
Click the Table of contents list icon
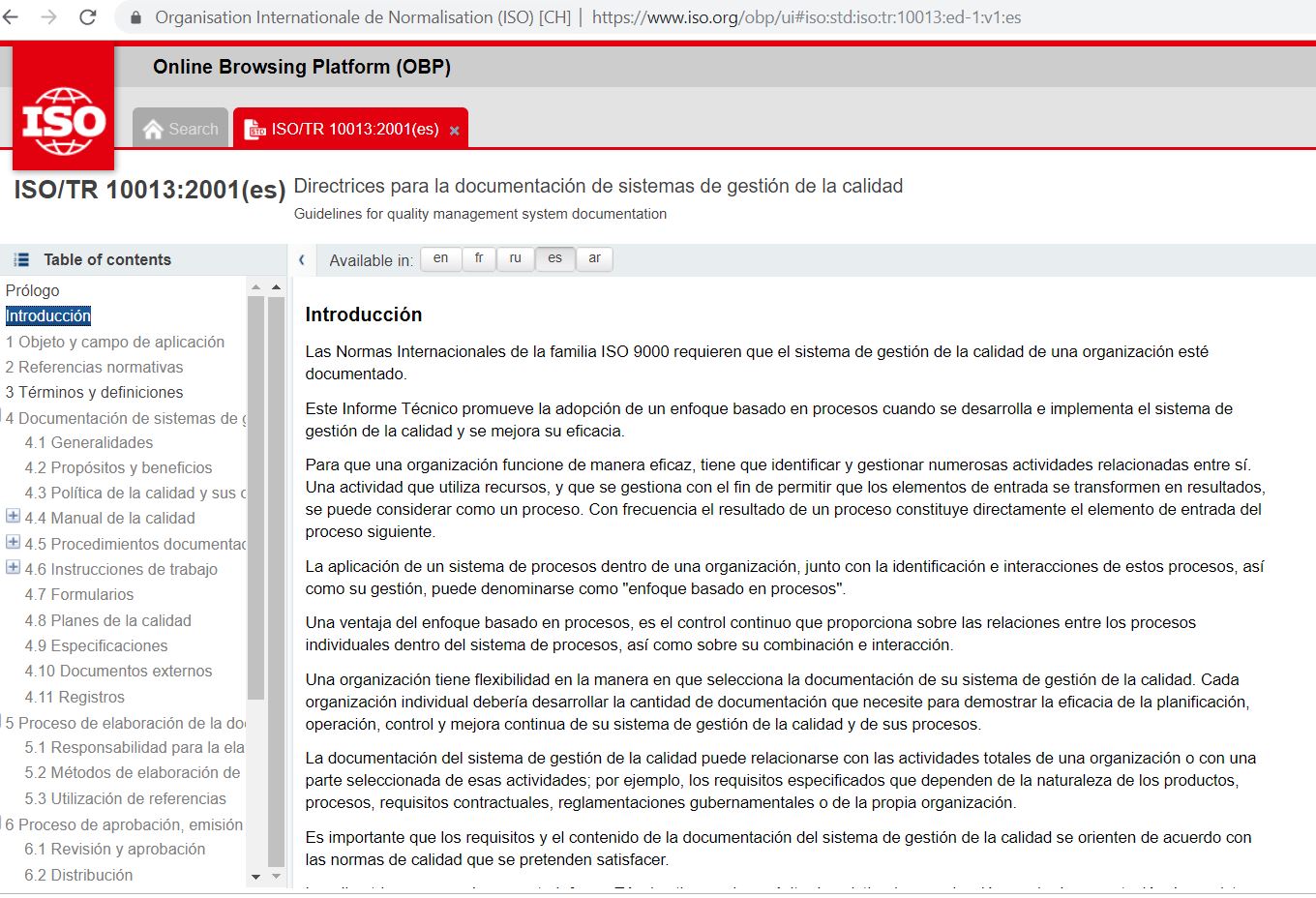21,259
